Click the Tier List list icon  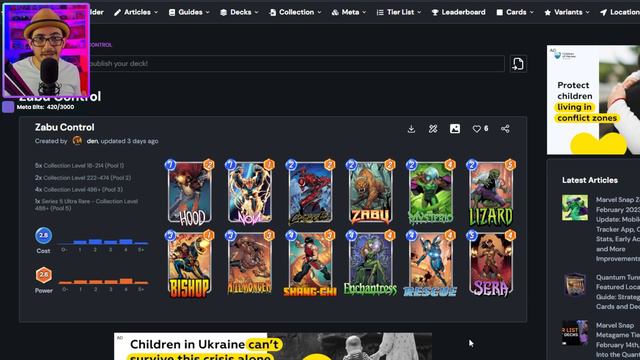coord(380,13)
